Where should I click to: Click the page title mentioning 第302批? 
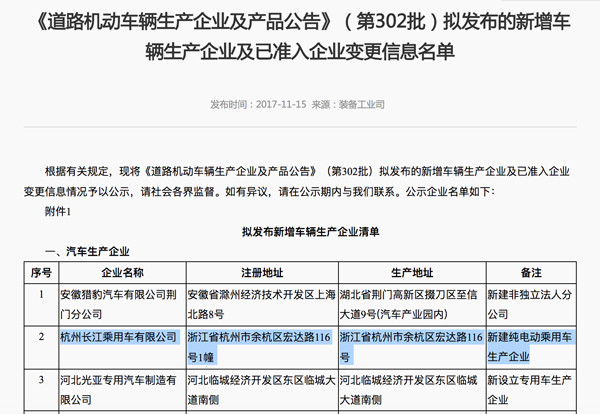pyautogui.click(x=300, y=36)
